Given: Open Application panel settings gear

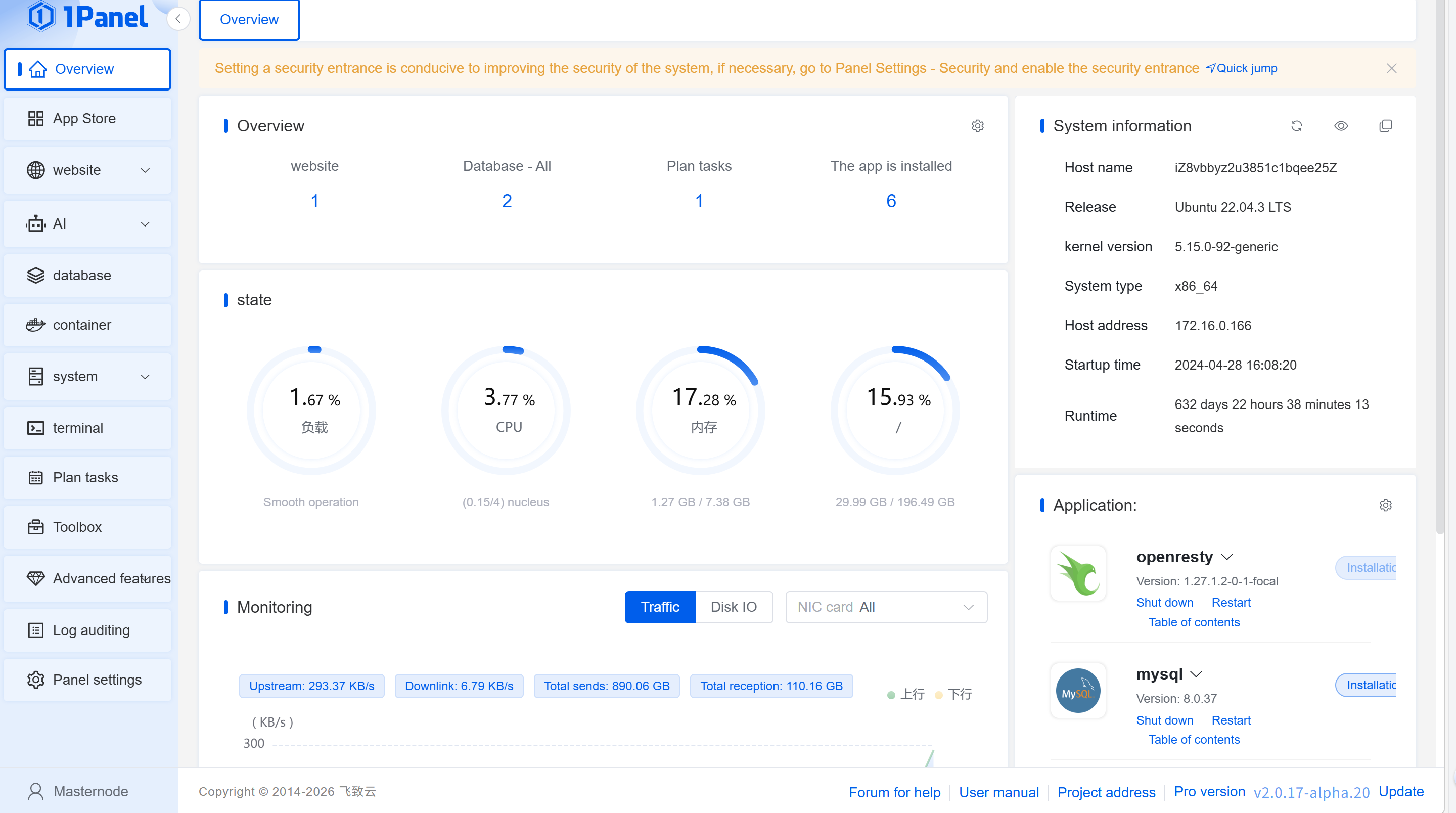Looking at the screenshot, I should pyautogui.click(x=1385, y=505).
